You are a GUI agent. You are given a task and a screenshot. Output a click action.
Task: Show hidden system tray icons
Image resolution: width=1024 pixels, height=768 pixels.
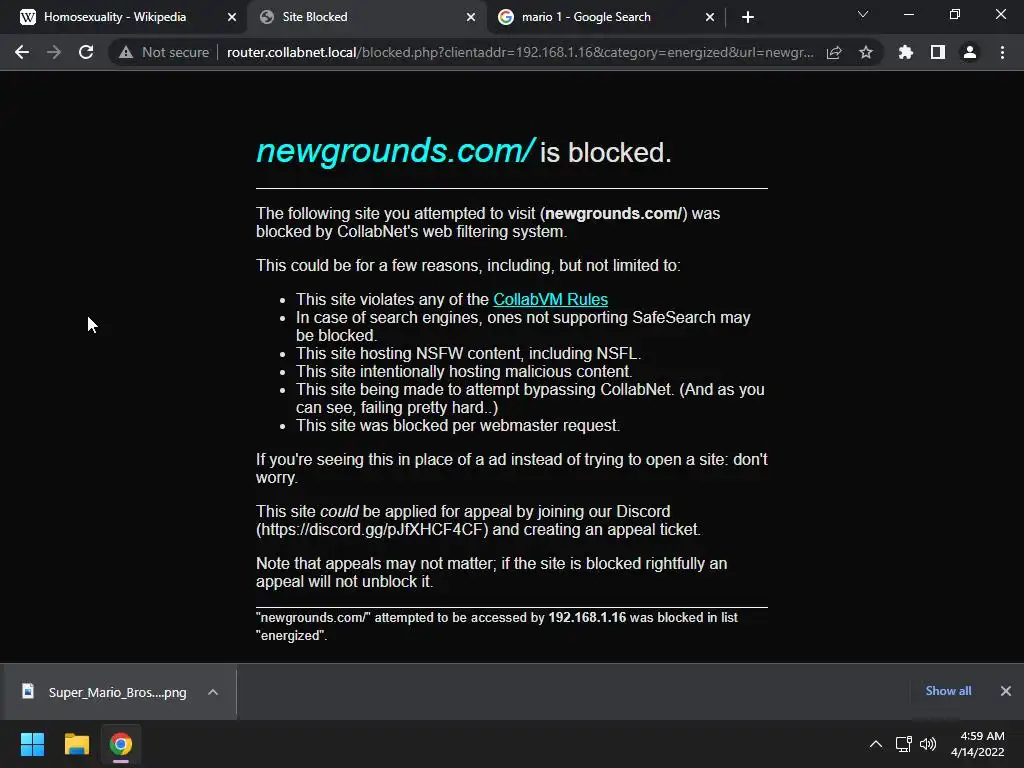876,744
